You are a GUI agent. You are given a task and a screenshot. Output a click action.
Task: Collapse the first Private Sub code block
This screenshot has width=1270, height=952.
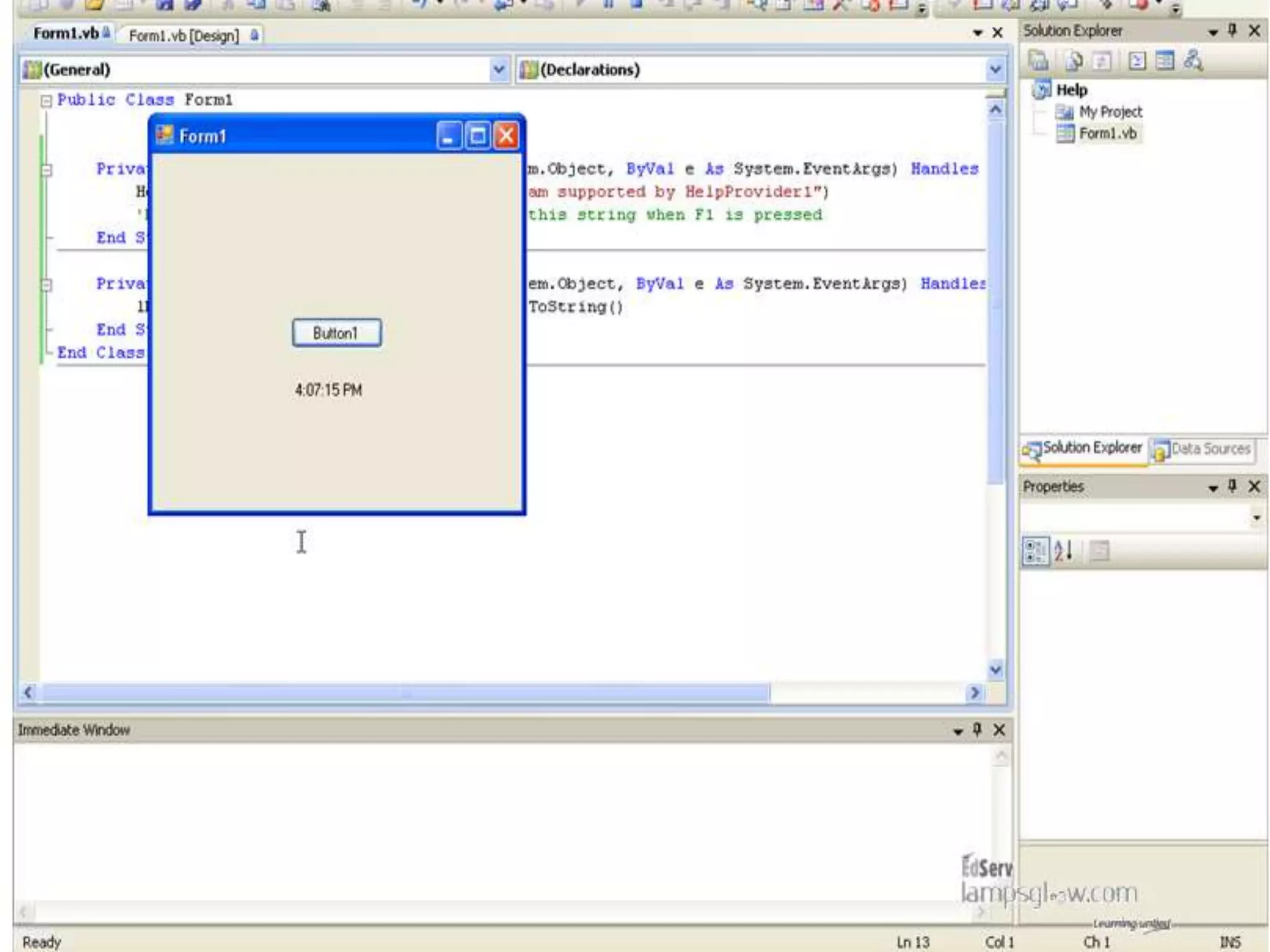[x=47, y=170]
